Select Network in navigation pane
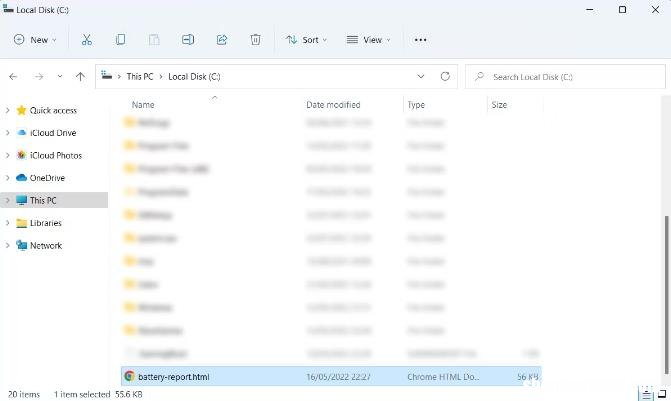This screenshot has width=671, height=401. pos(46,246)
